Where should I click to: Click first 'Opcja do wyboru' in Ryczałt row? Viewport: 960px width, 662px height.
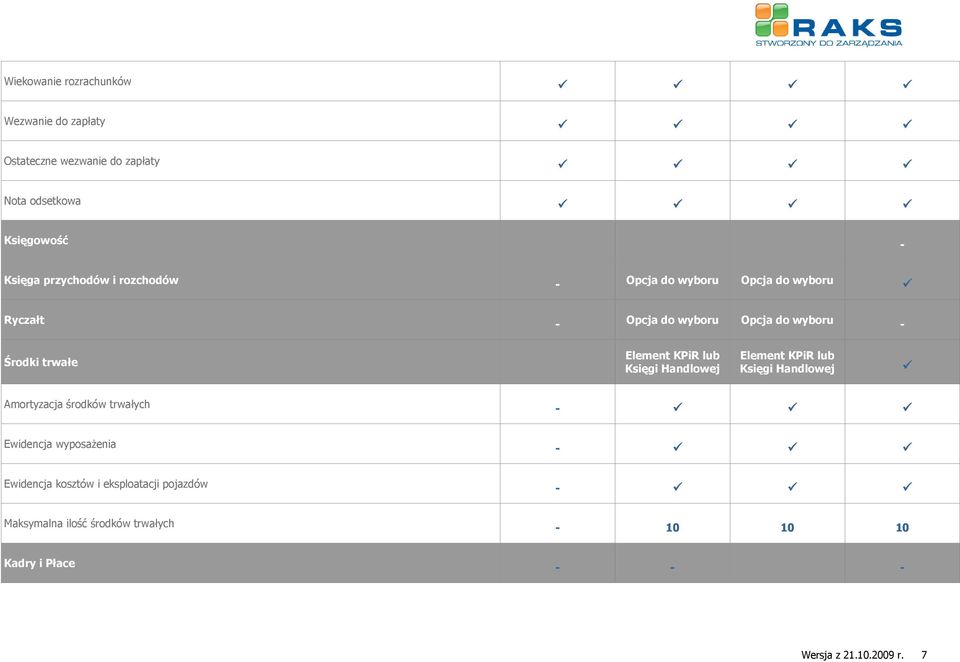click(x=672, y=320)
